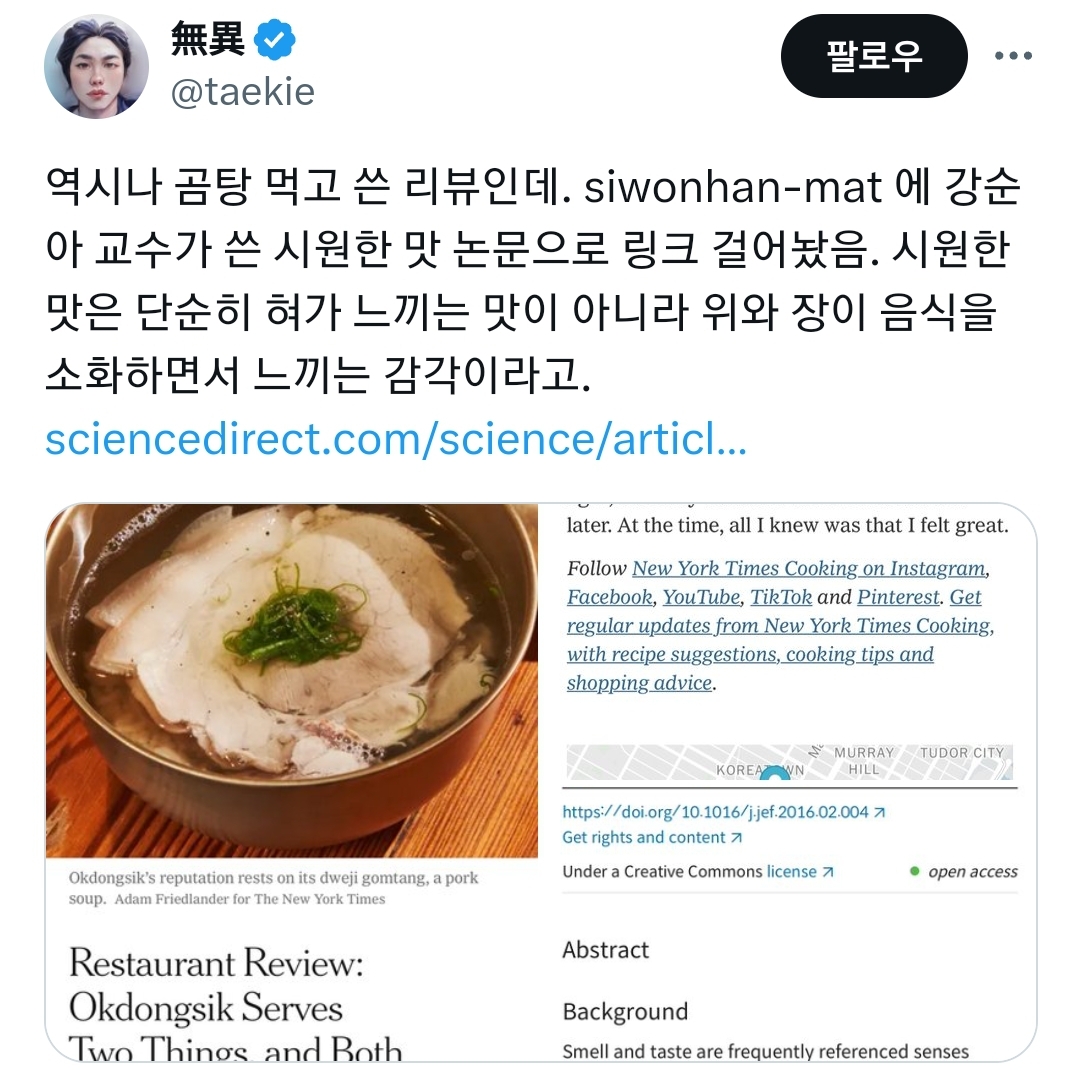Click the Koreatown map strip

coord(789,762)
